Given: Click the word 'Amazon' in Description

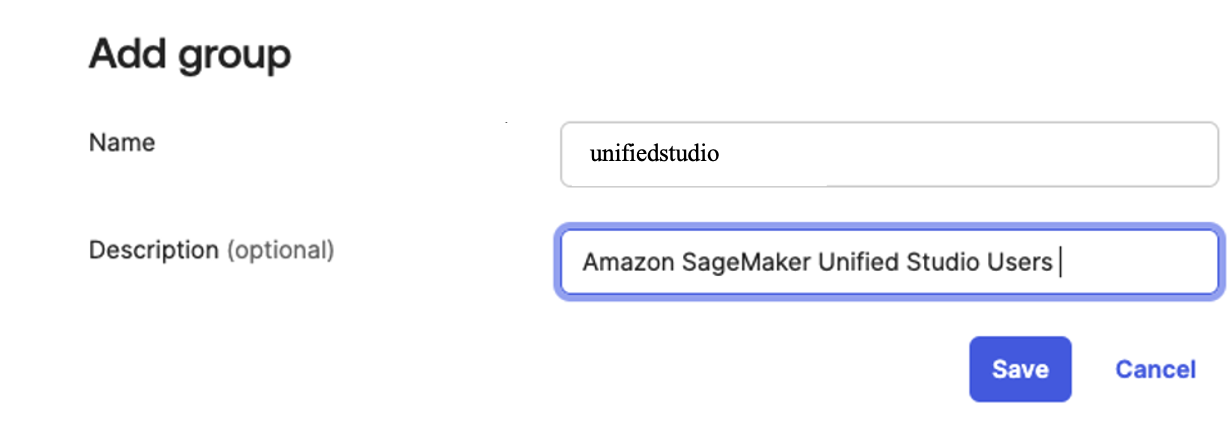Looking at the screenshot, I should (x=622, y=263).
